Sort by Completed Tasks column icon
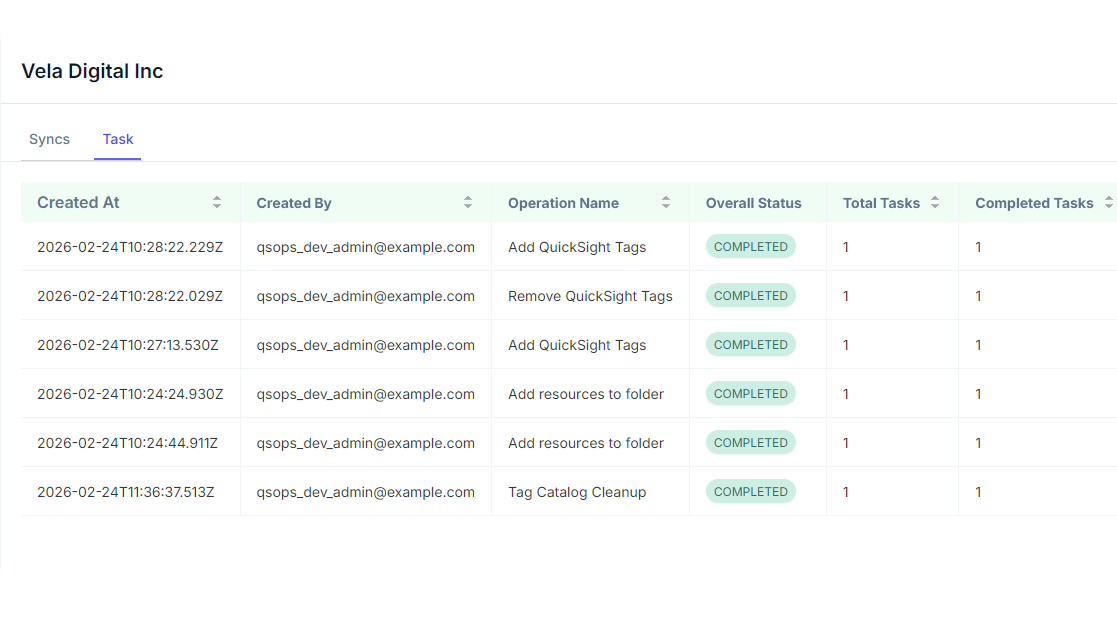Viewport: 1117px width, 620px height. [1109, 202]
